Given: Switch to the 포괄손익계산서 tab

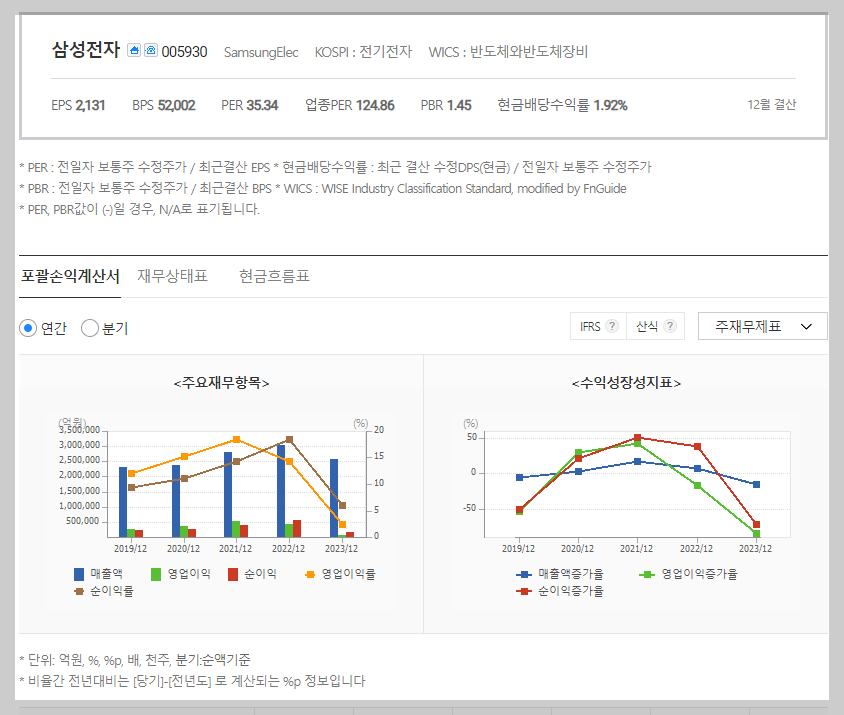Looking at the screenshot, I should [x=70, y=276].
